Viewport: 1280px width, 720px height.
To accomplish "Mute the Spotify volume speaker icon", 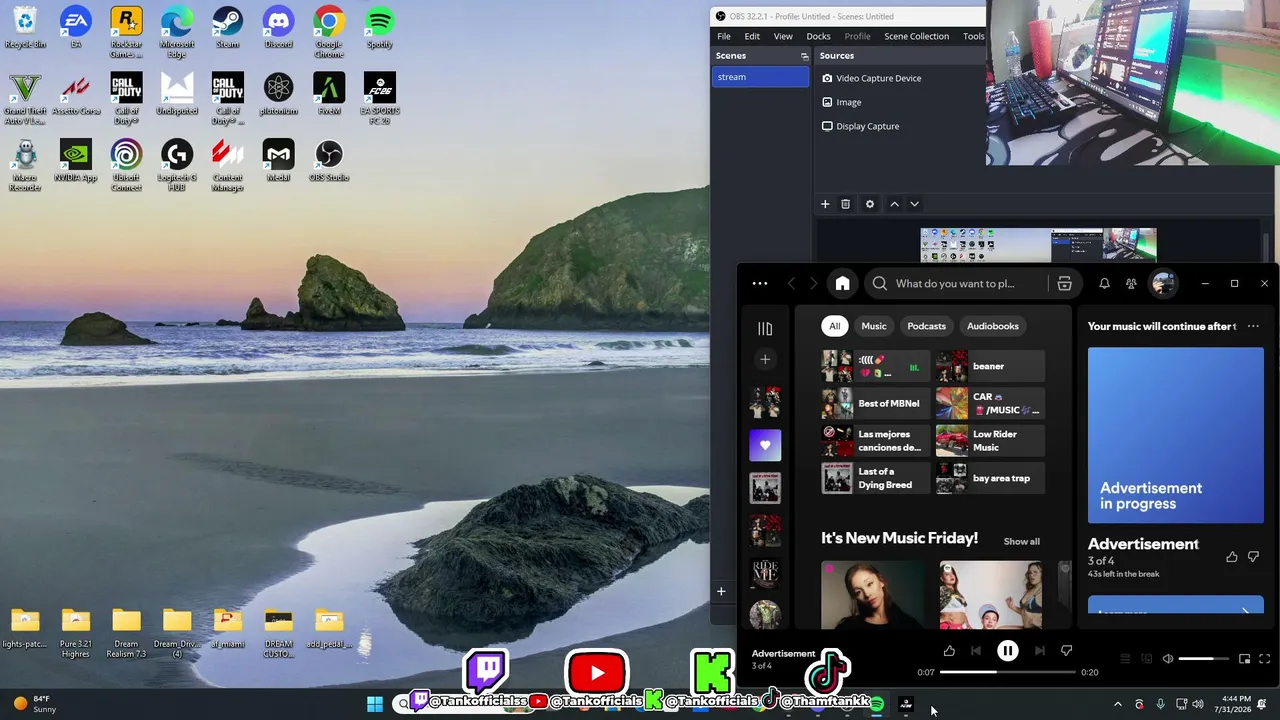I will (x=1167, y=659).
